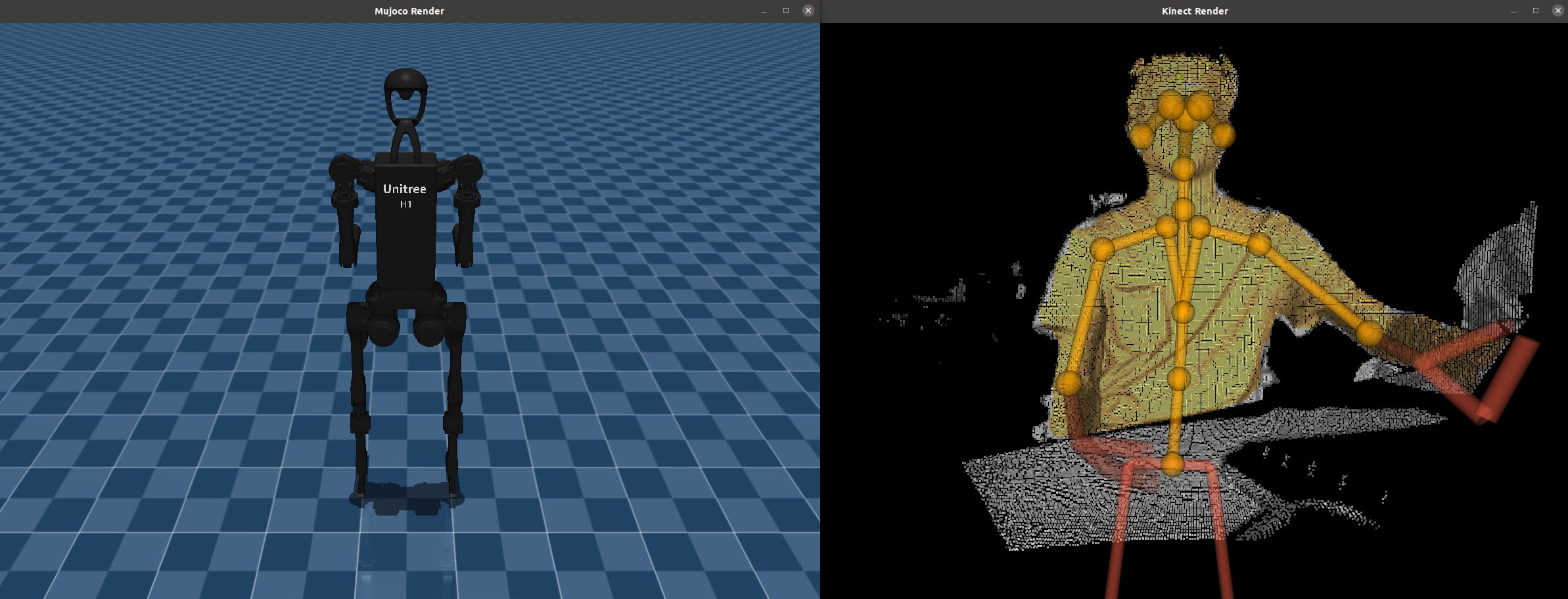The height and width of the screenshot is (599, 1568).
Task: Select shoulder joint of skeleton's extended arm
Action: 1258,244
